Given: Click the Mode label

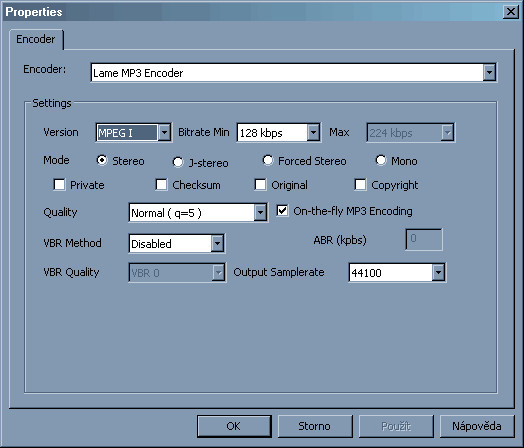Looking at the screenshot, I should tap(56, 160).
